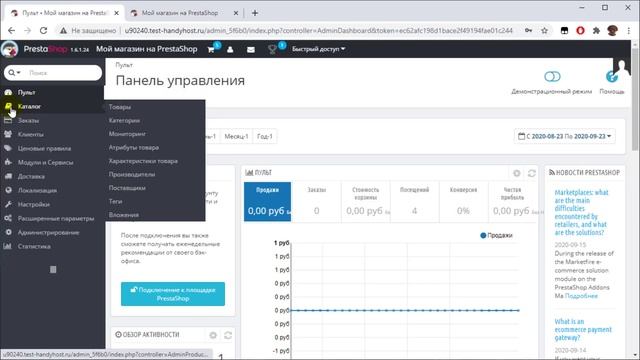Select the Месяц-1 period button
The width and height of the screenshot is (640, 360).
pyautogui.click(x=236, y=136)
